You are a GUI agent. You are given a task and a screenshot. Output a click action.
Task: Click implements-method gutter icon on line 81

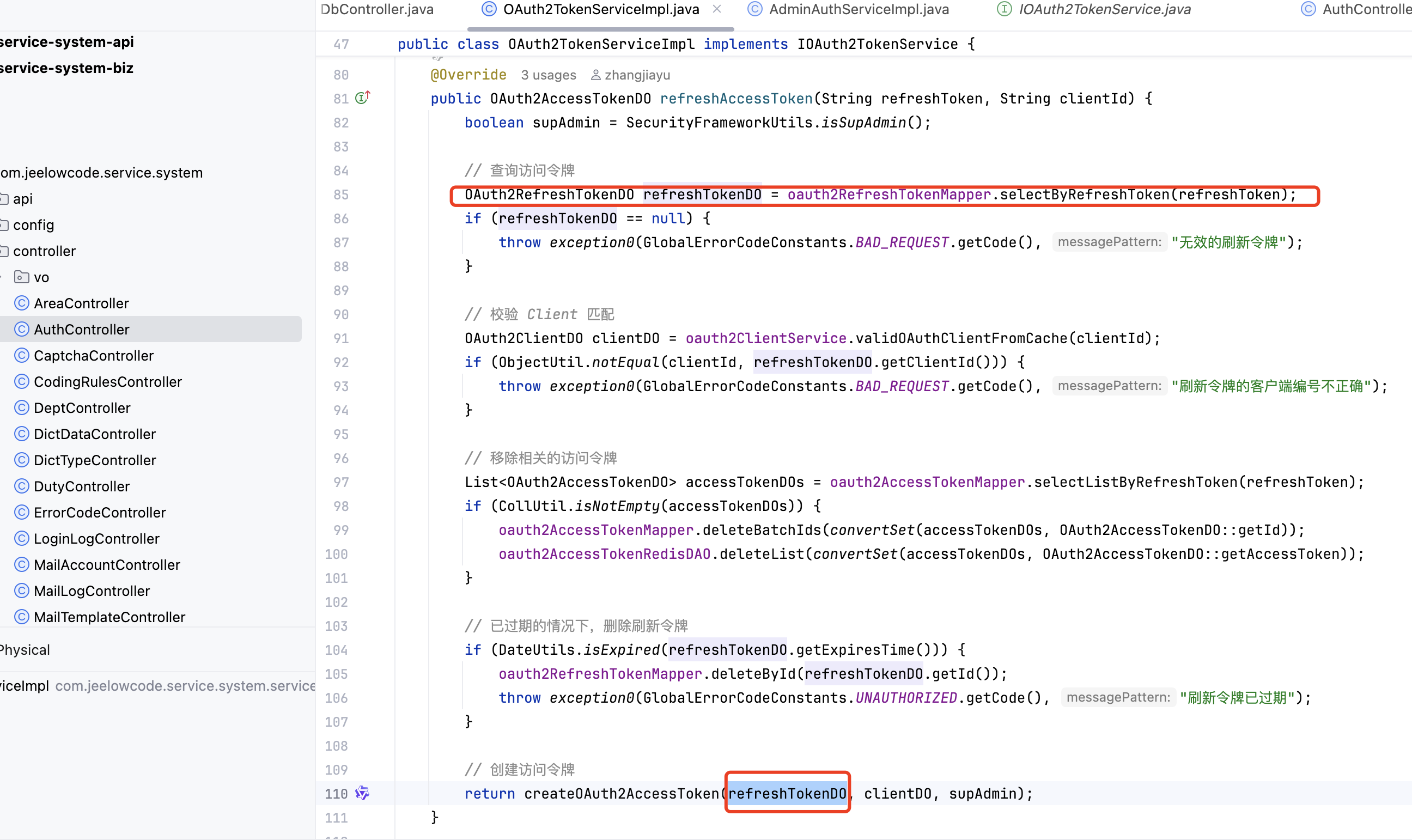pos(362,98)
